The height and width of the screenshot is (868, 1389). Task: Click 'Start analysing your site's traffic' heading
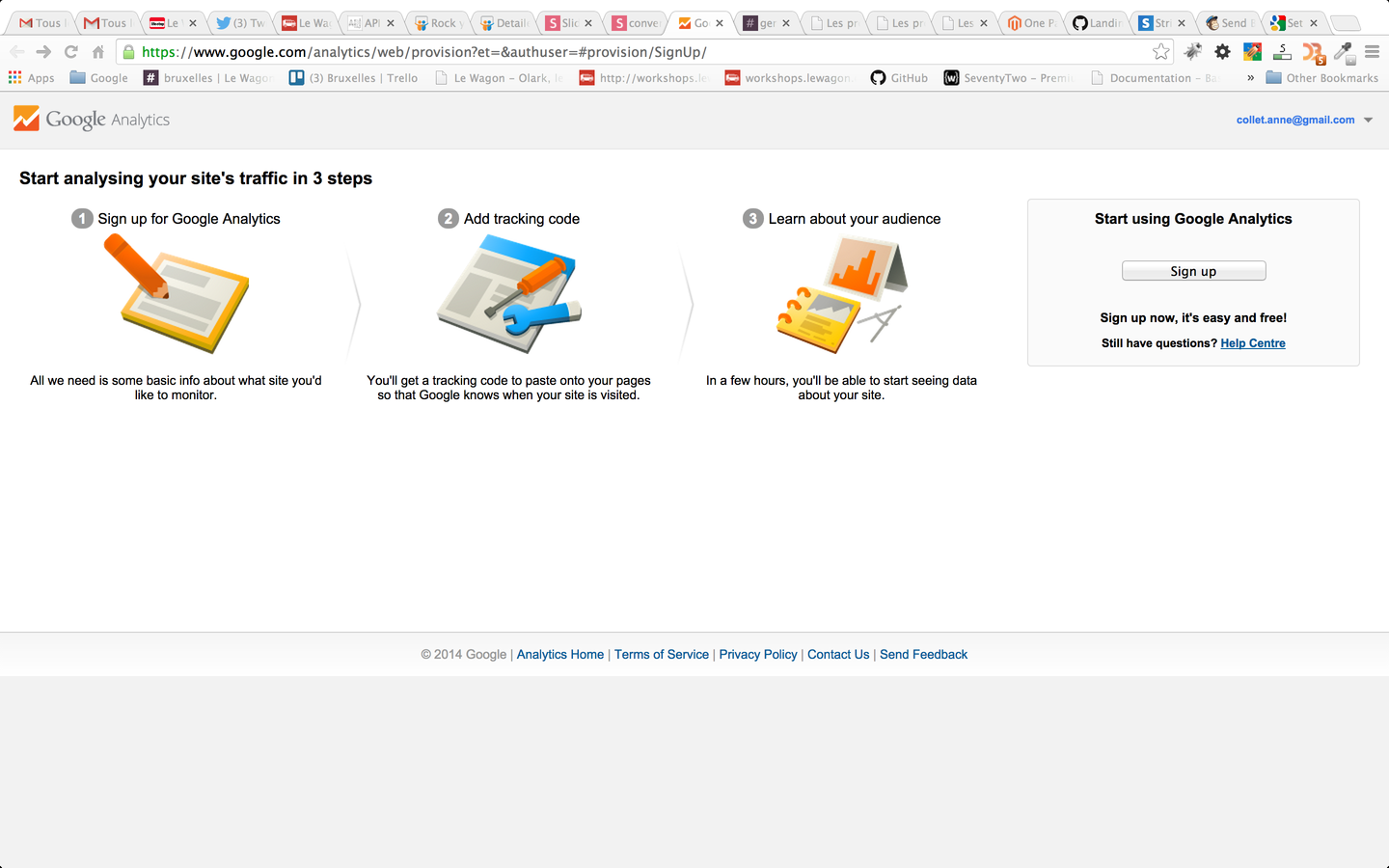(x=196, y=178)
